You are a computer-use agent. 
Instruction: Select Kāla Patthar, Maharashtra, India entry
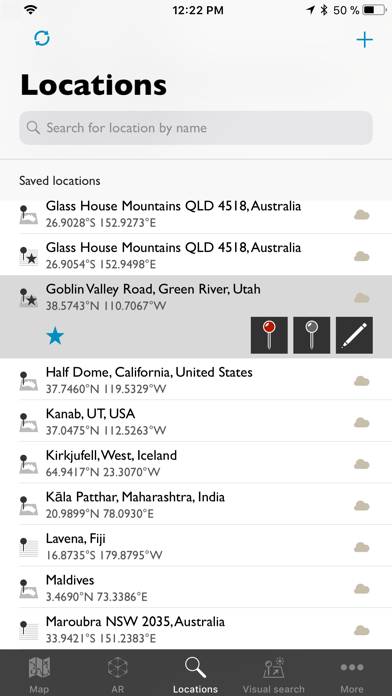[x=196, y=504]
